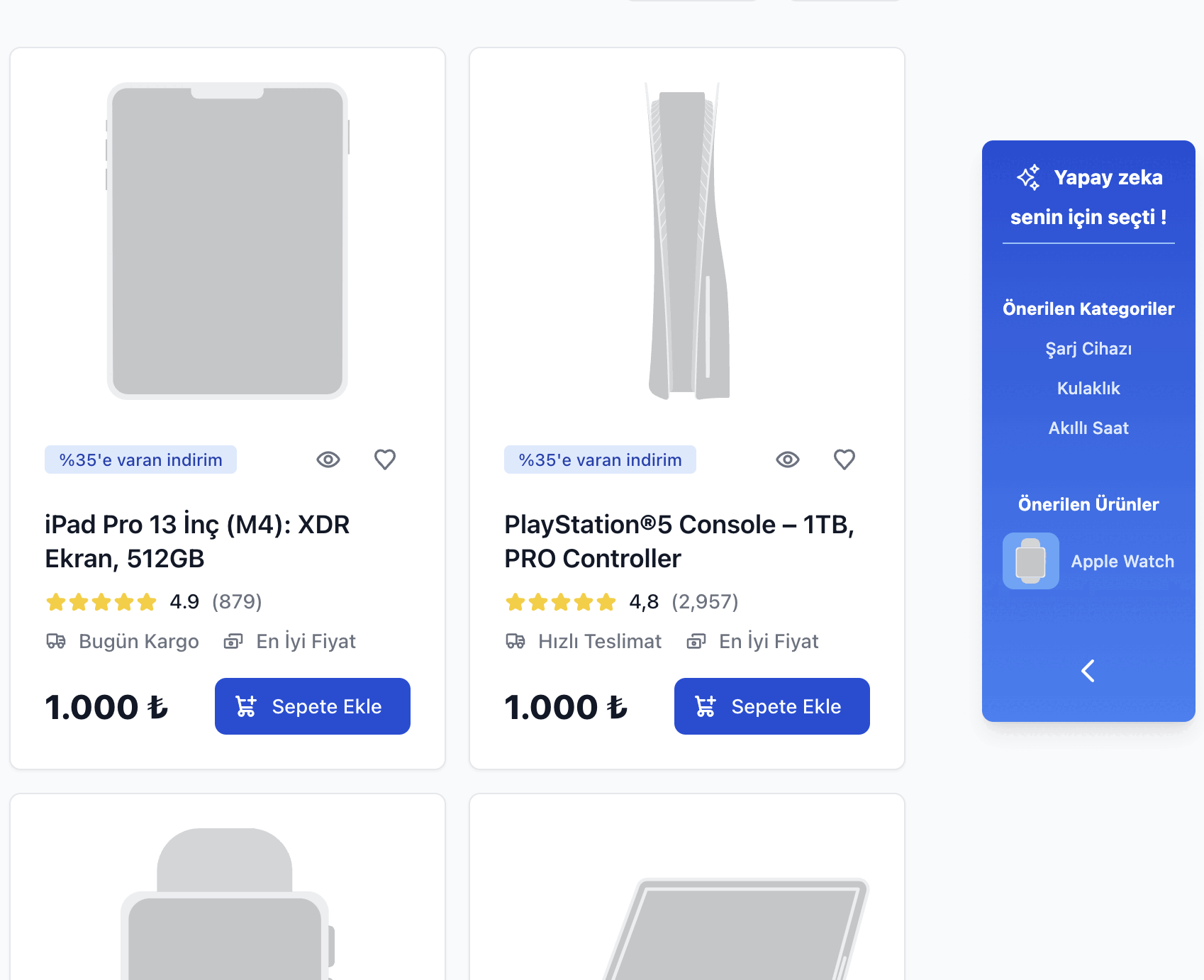
Task: Select the Akıllı Saat category
Action: tap(1088, 428)
